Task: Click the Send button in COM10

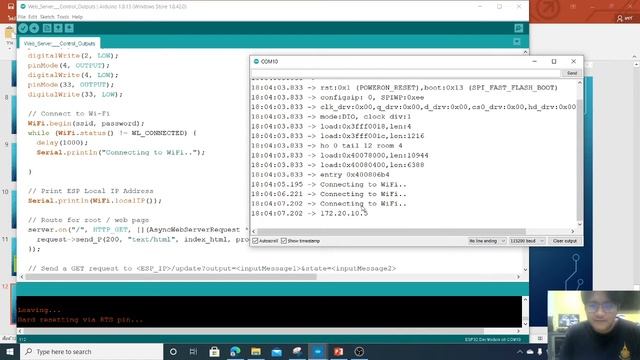Action: [x=571, y=73]
